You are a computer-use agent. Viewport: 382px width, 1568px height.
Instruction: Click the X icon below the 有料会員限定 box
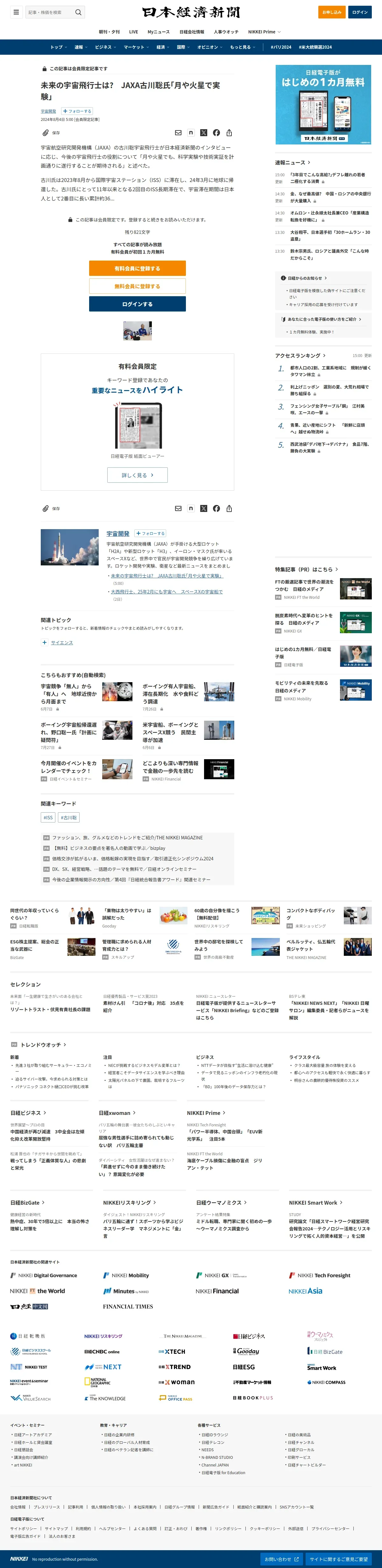203,508
